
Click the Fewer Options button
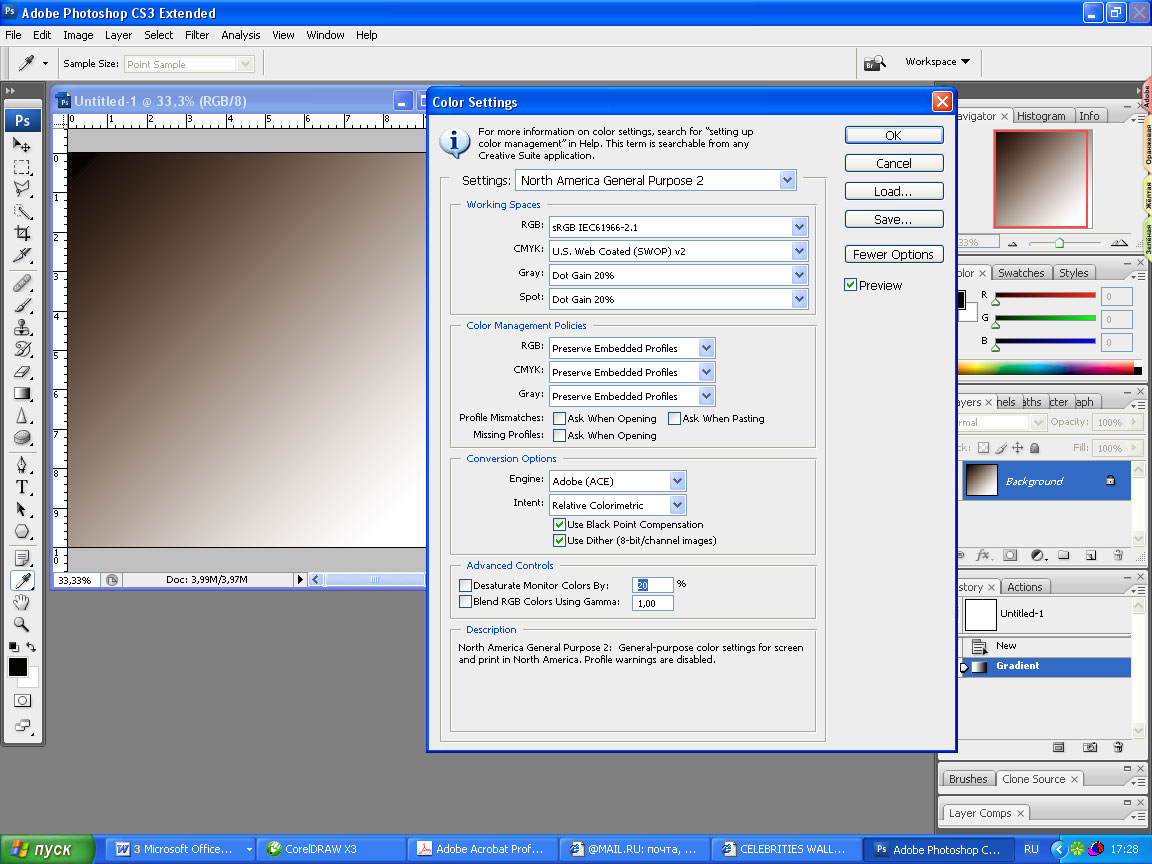[x=894, y=254]
